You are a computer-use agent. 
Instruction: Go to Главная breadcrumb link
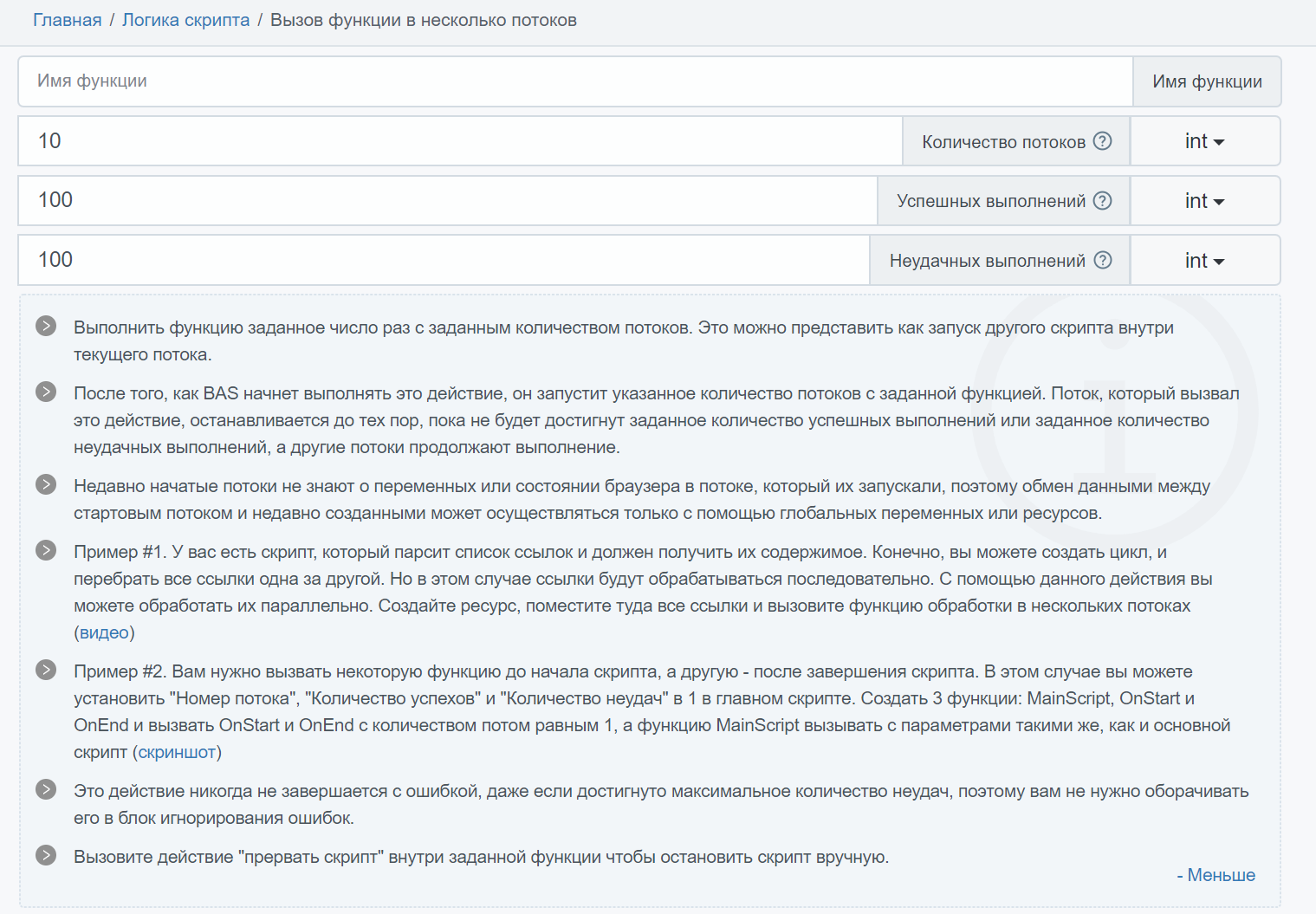68,20
